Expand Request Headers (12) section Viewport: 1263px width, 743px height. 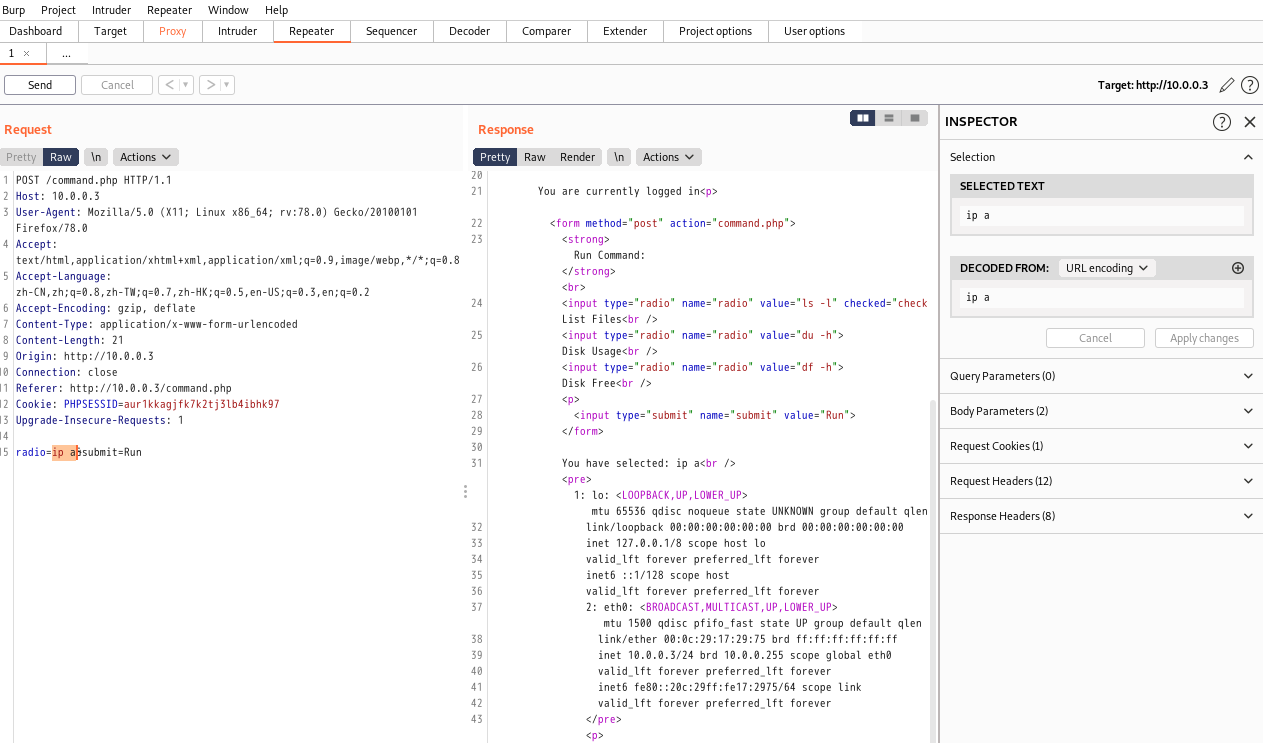(1101, 481)
